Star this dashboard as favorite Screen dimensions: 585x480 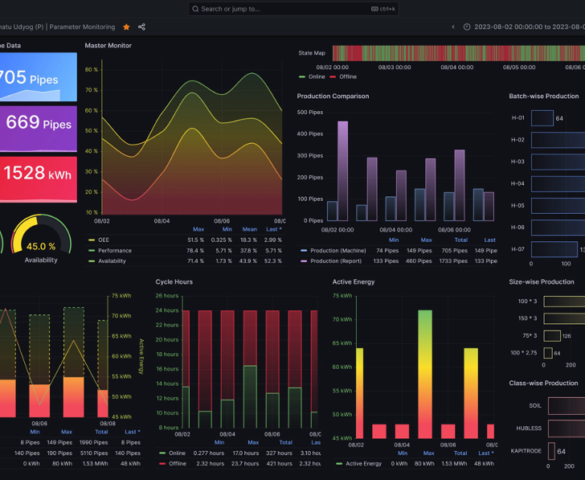(126, 27)
